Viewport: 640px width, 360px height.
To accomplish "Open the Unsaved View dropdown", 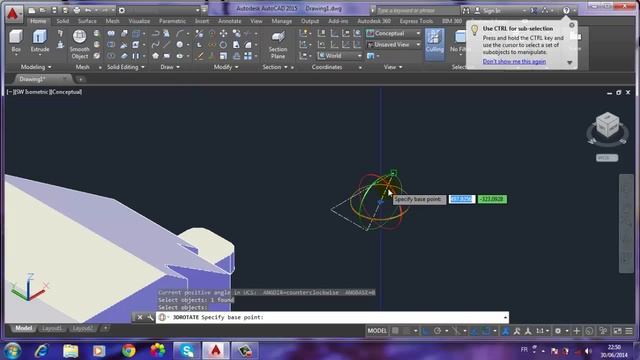I will coord(394,44).
